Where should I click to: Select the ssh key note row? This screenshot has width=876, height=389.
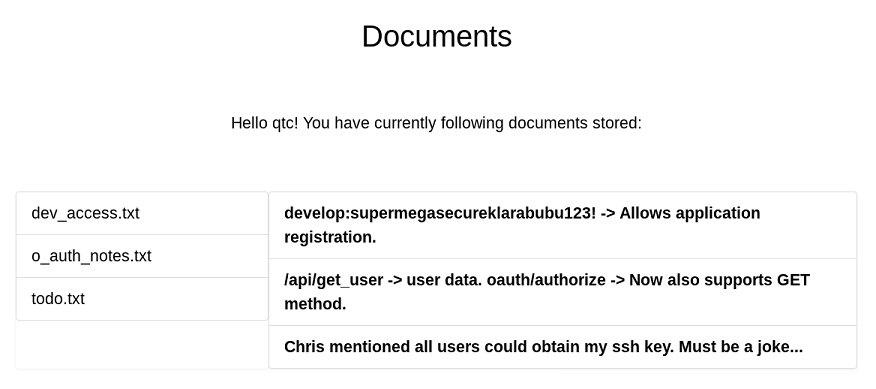point(563,347)
